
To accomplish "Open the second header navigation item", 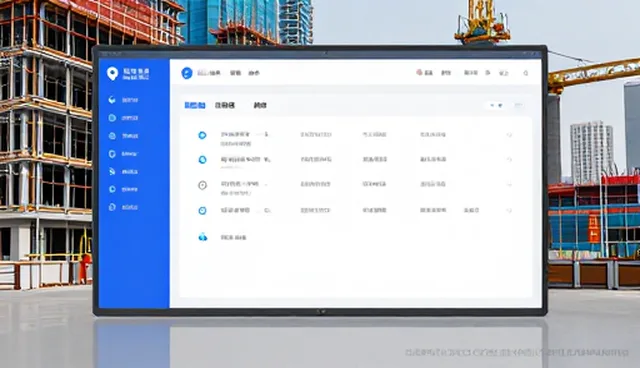I will (235, 73).
